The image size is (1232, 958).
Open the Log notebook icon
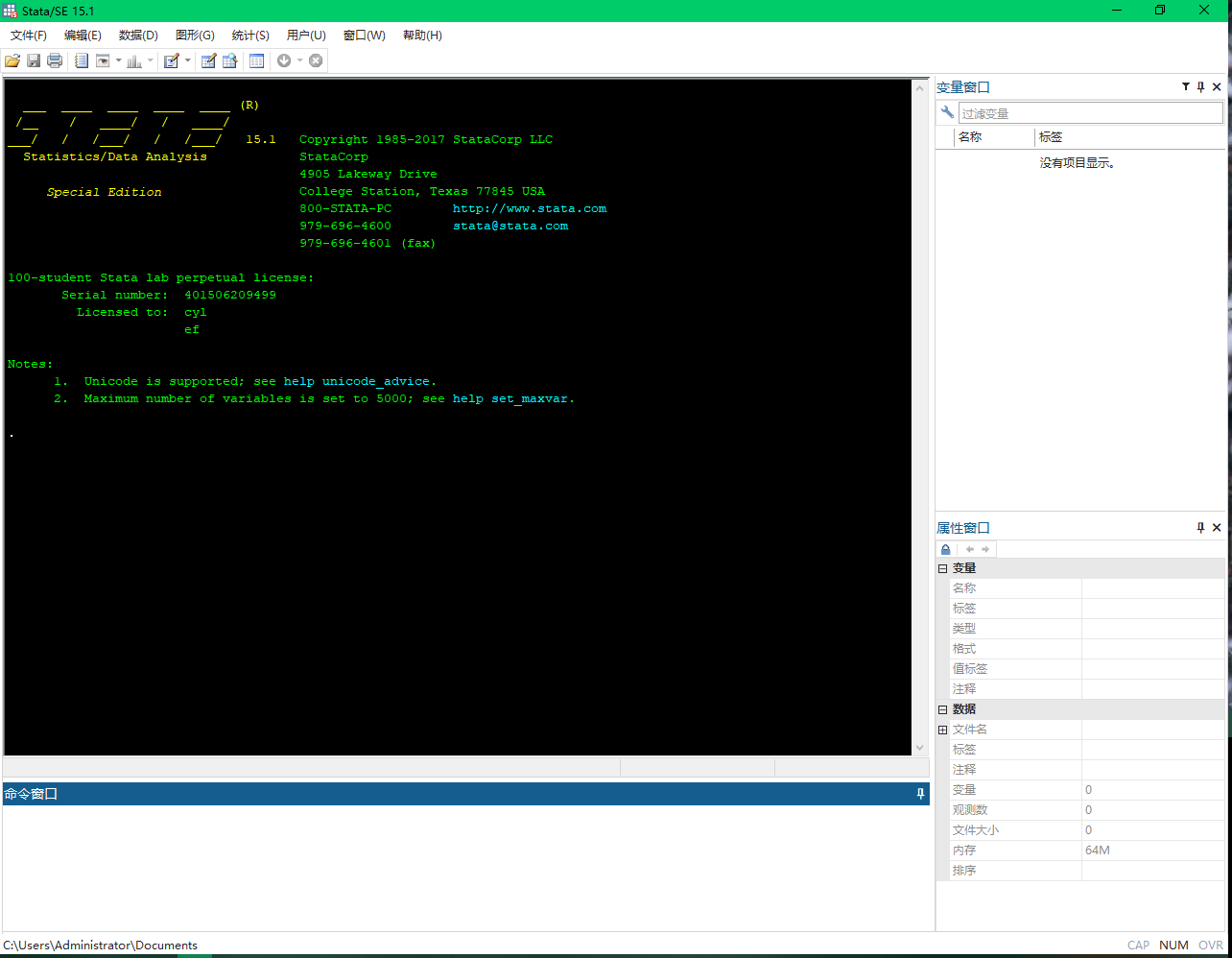click(x=82, y=60)
